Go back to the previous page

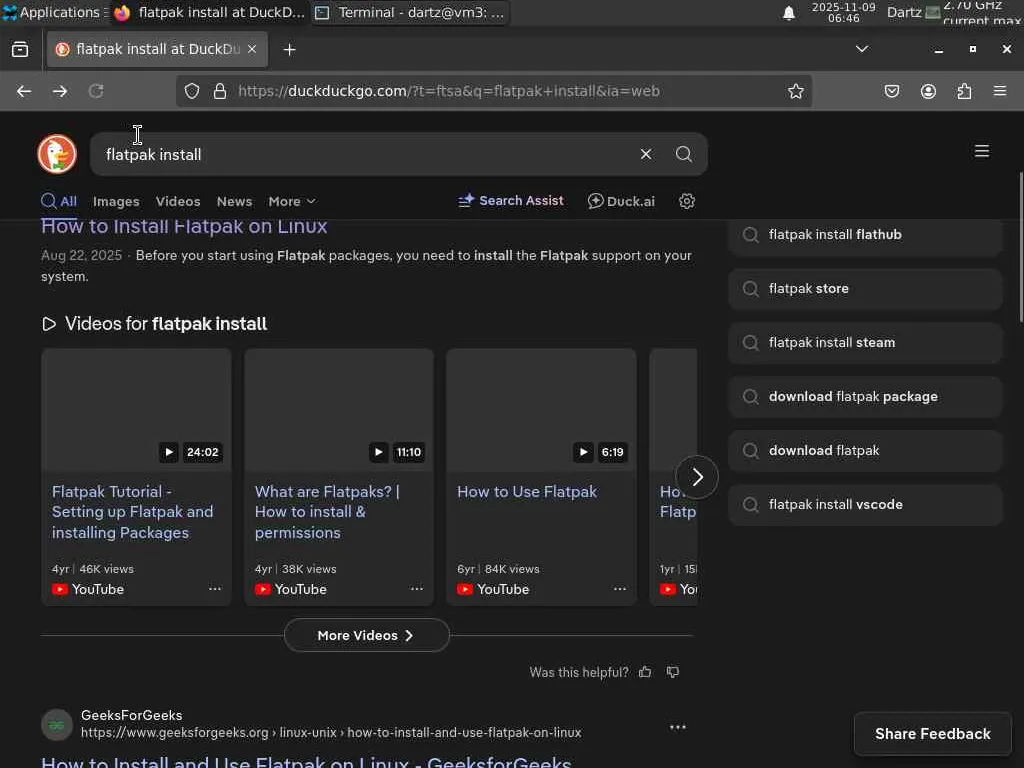tap(24, 91)
